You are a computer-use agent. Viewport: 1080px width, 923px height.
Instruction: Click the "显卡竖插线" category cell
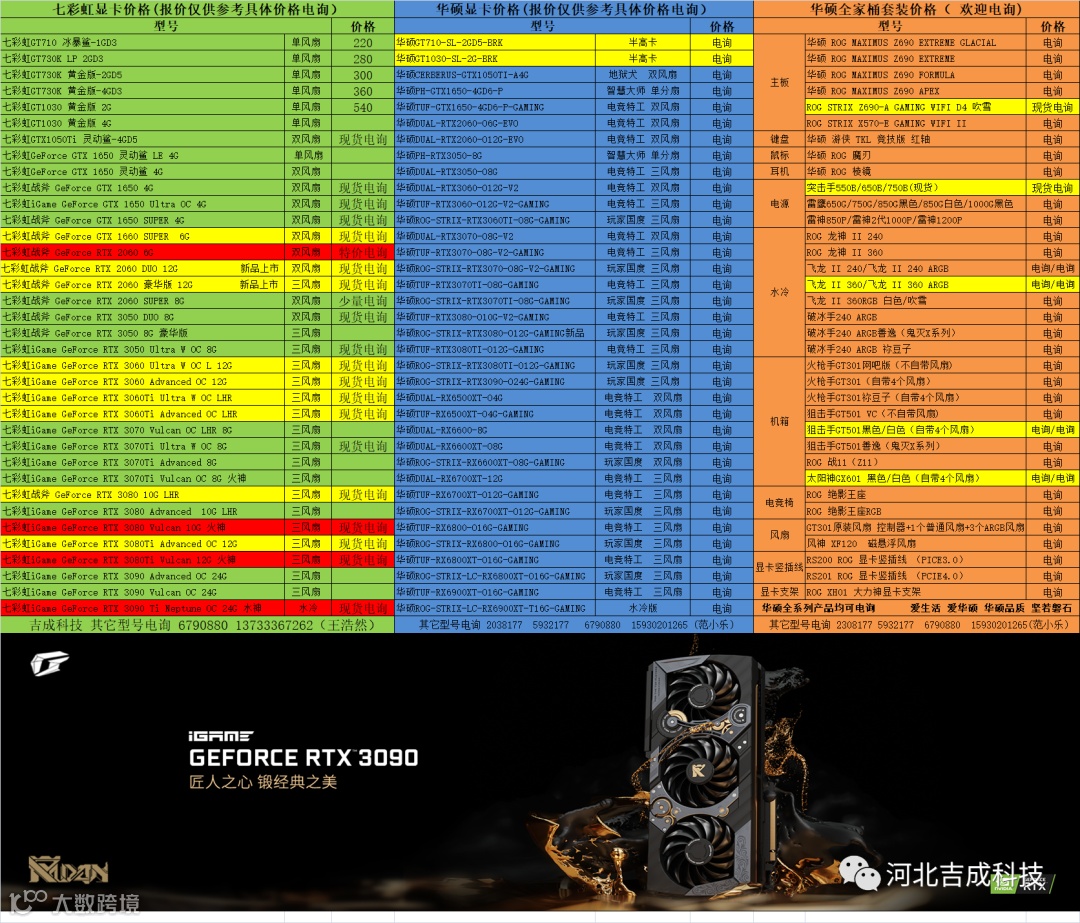coord(780,568)
